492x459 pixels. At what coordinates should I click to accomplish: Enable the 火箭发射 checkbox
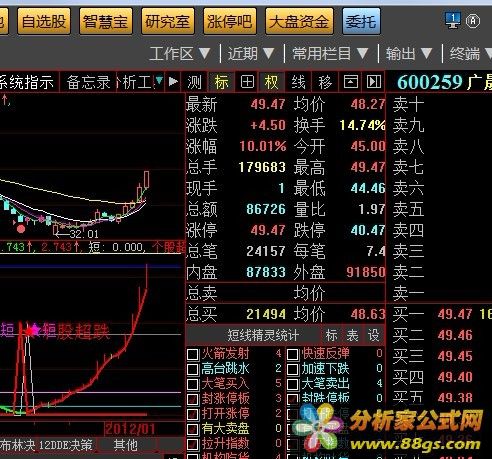193,354
